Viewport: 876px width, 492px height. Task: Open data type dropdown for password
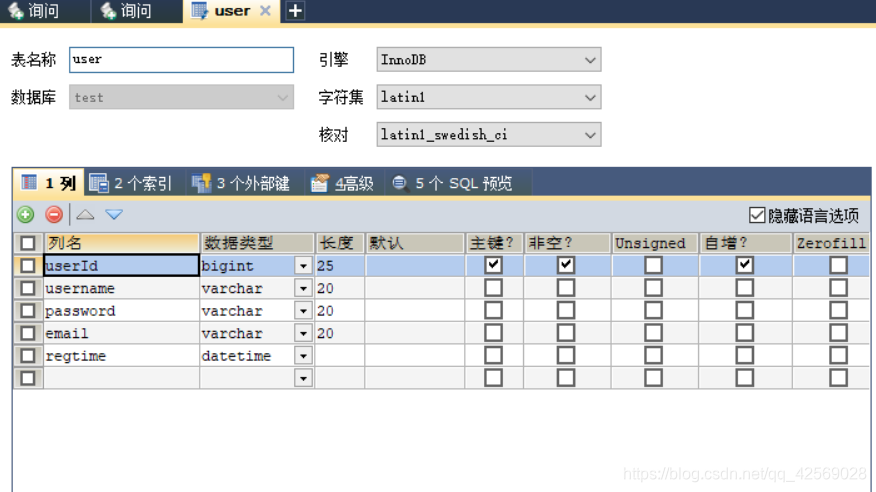(x=303, y=311)
